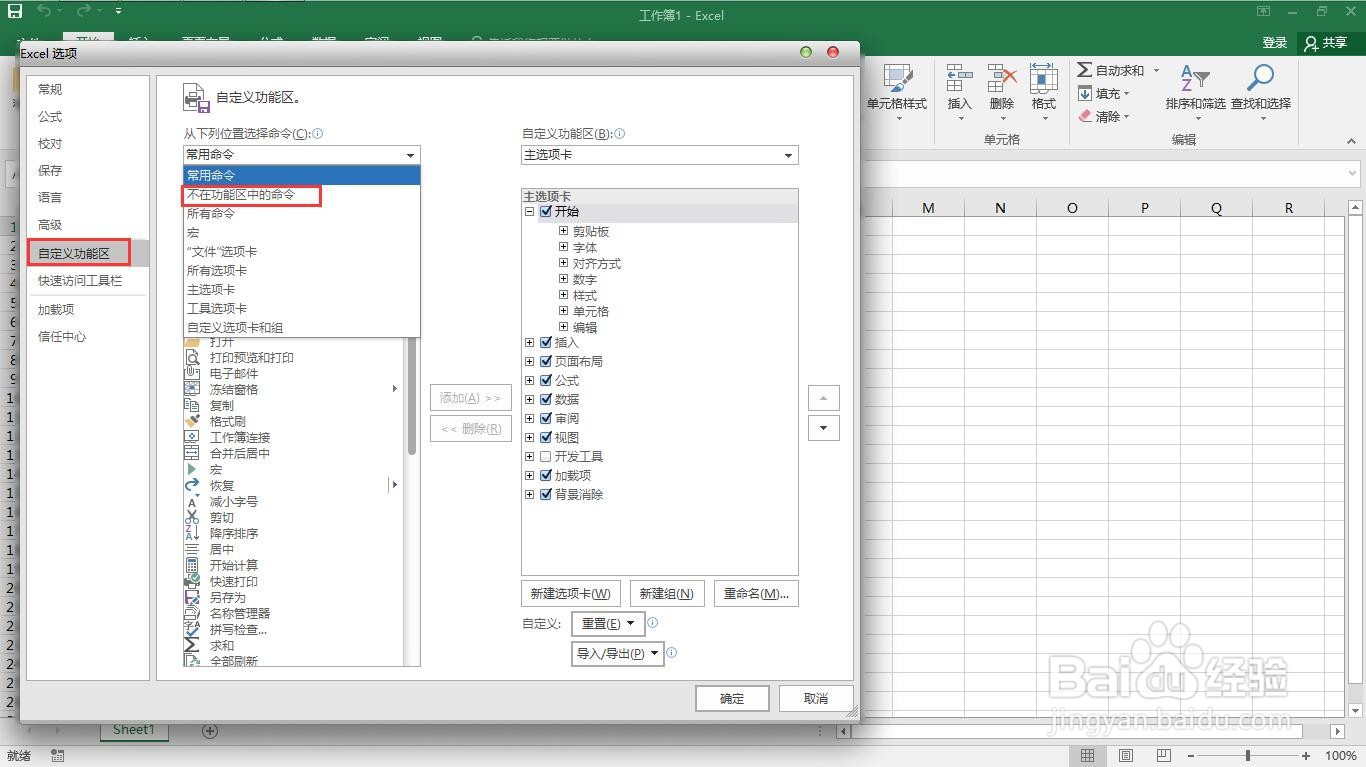Uncheck the 页面布局 tab checkbox
The width and height of the screenshot is (1366, 767).
545,361
